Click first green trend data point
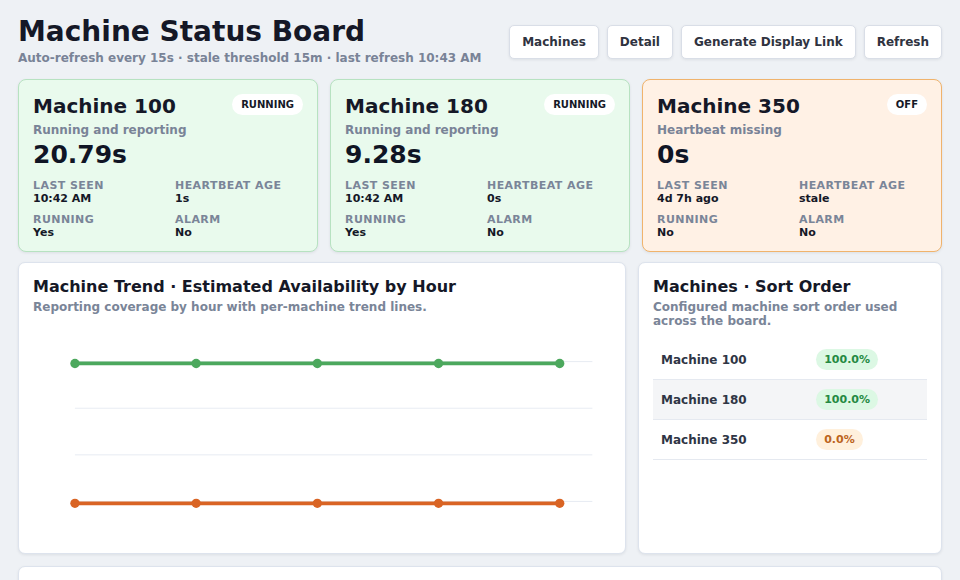This screenshot has width=960, height=580. click(75, 364)
